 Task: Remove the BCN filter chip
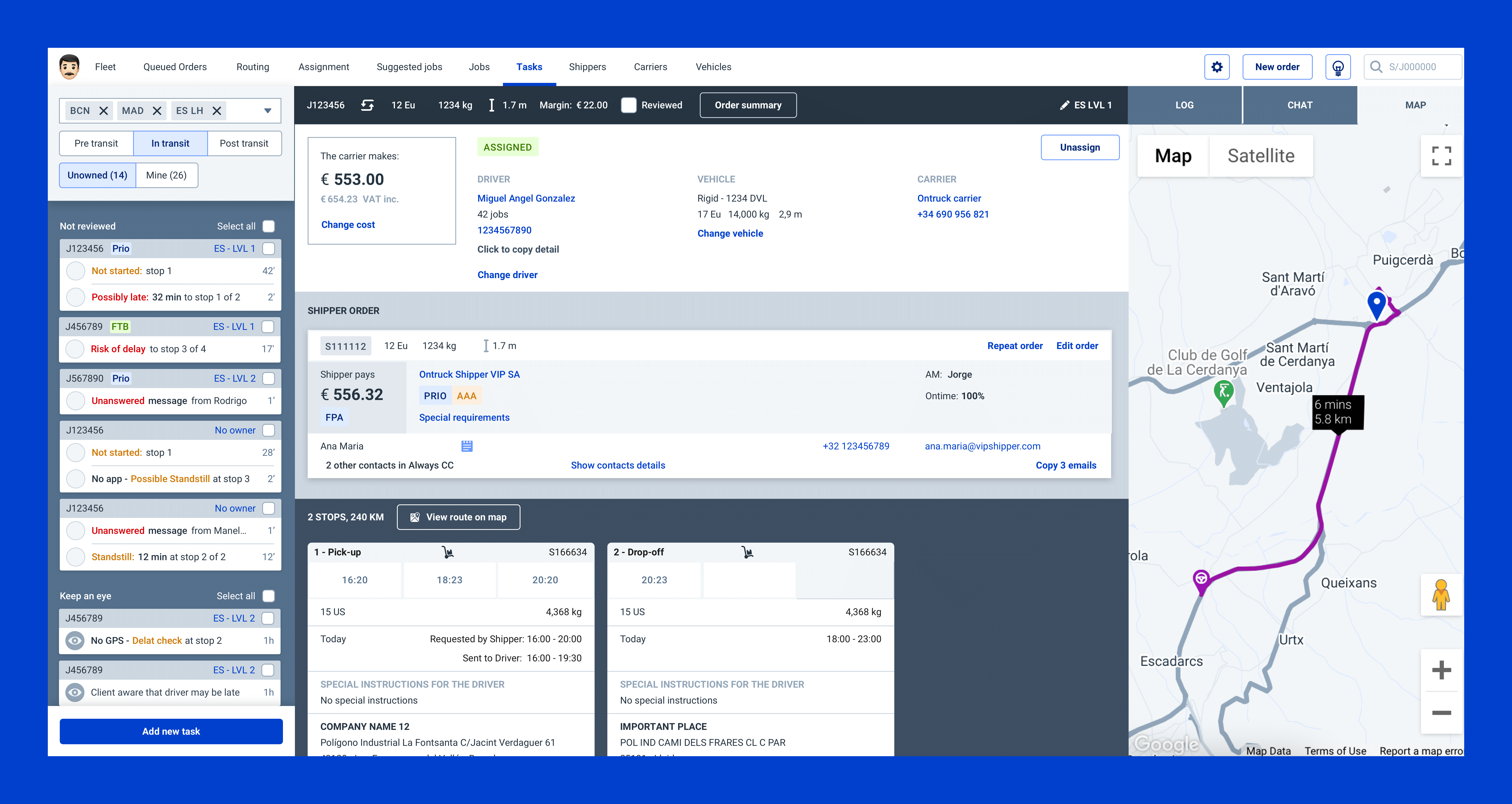coord(103,111)
